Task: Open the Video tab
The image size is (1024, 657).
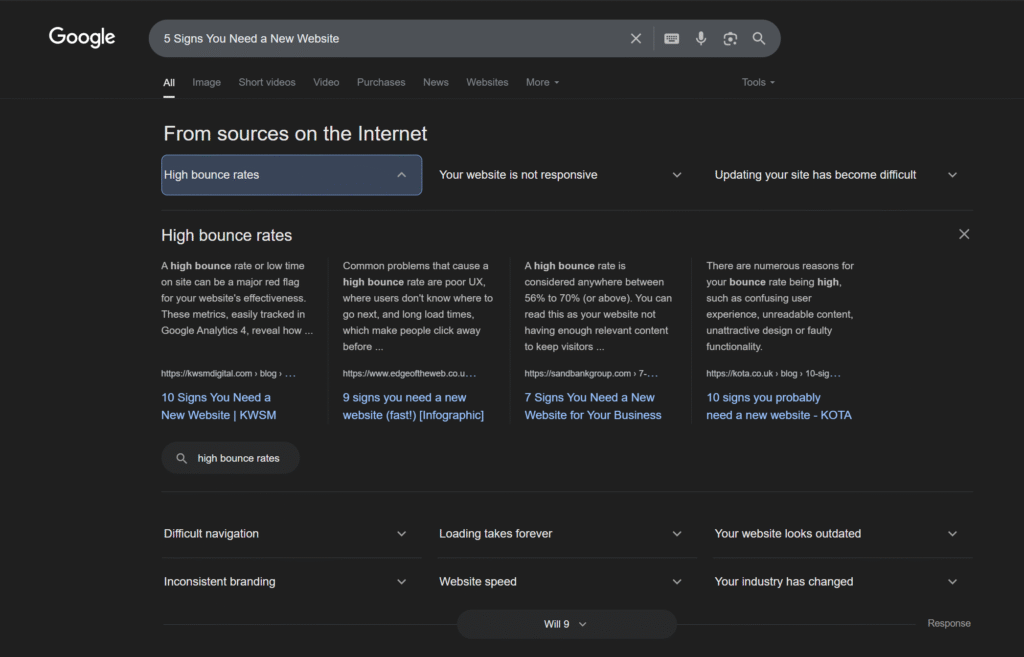Action: pyautogui.click(x=326, y=82)
